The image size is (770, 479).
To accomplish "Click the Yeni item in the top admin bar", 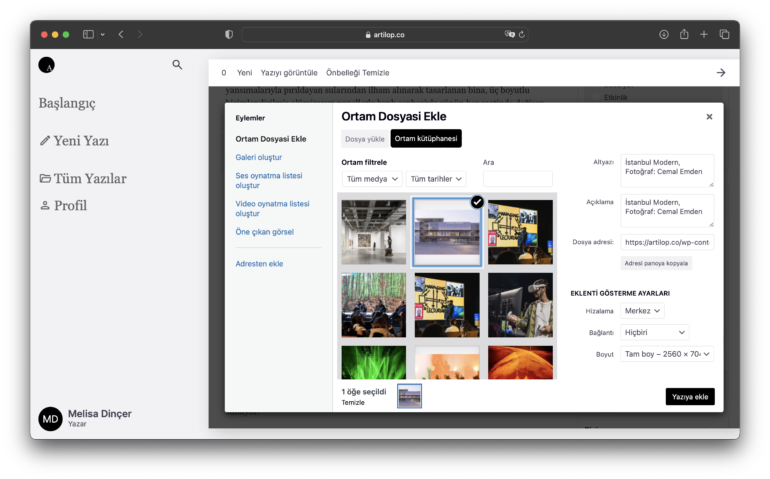I will coord(245,73).
